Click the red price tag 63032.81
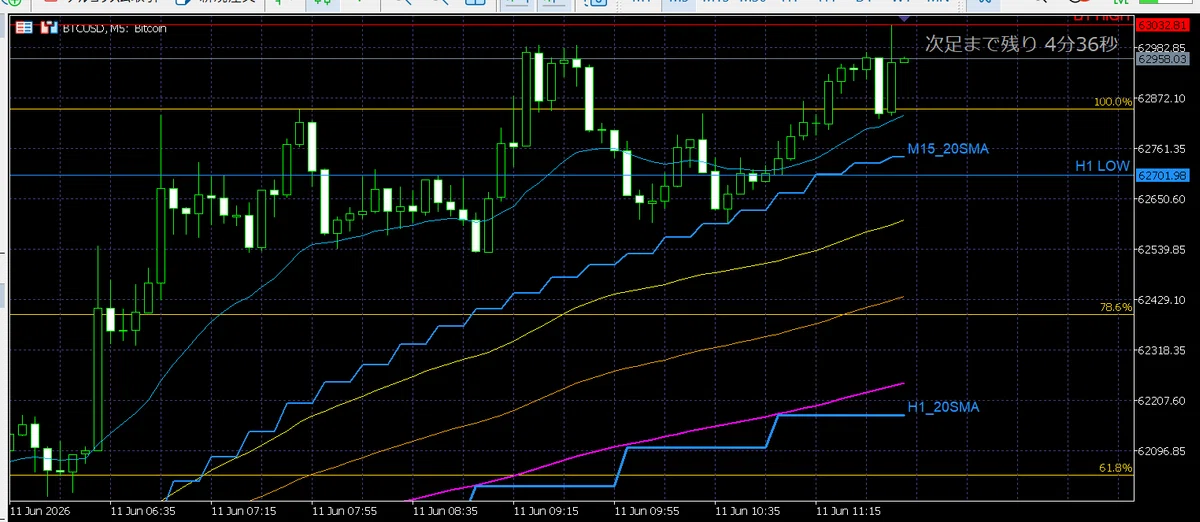Image resolution: width=1200 pixels, height=522 pixels. pos(1162,24)
